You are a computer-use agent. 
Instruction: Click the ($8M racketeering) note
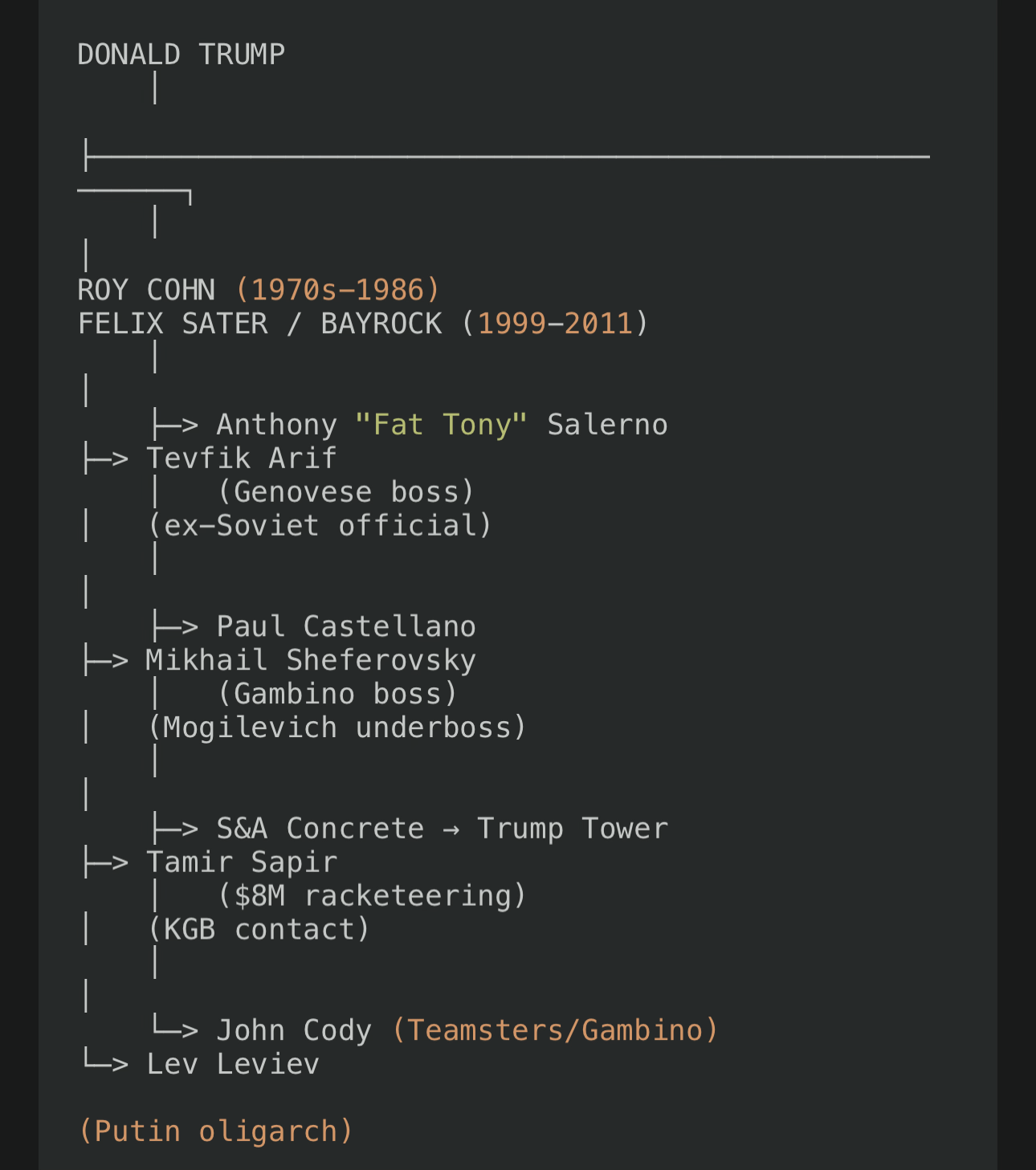372,895
